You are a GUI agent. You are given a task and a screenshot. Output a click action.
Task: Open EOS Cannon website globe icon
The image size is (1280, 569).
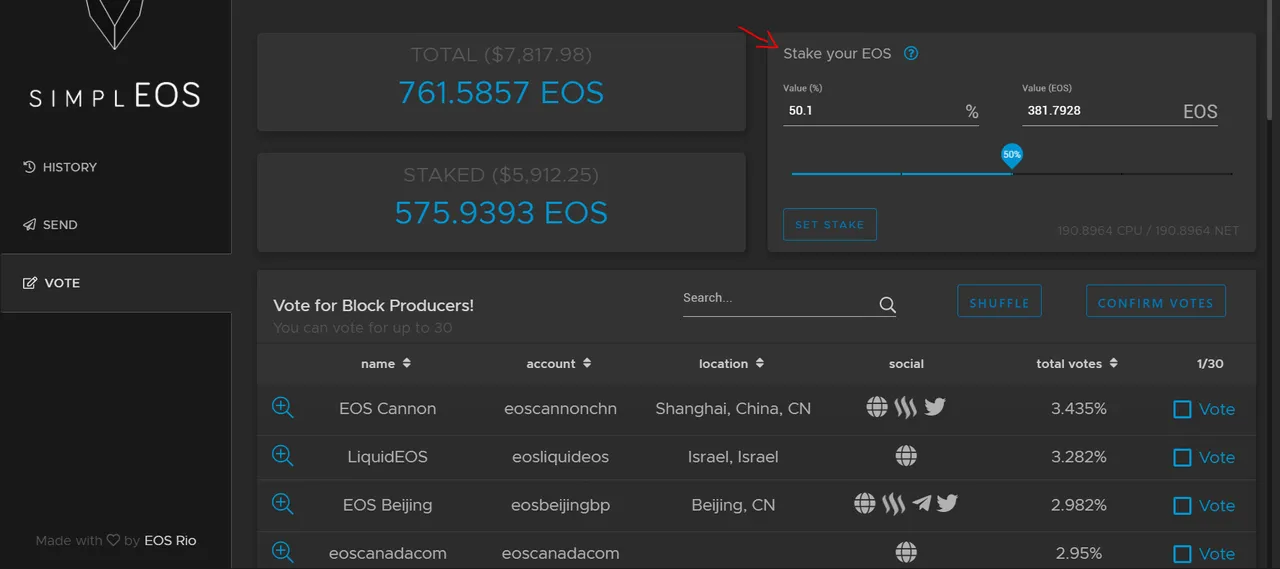pos(877,407)
